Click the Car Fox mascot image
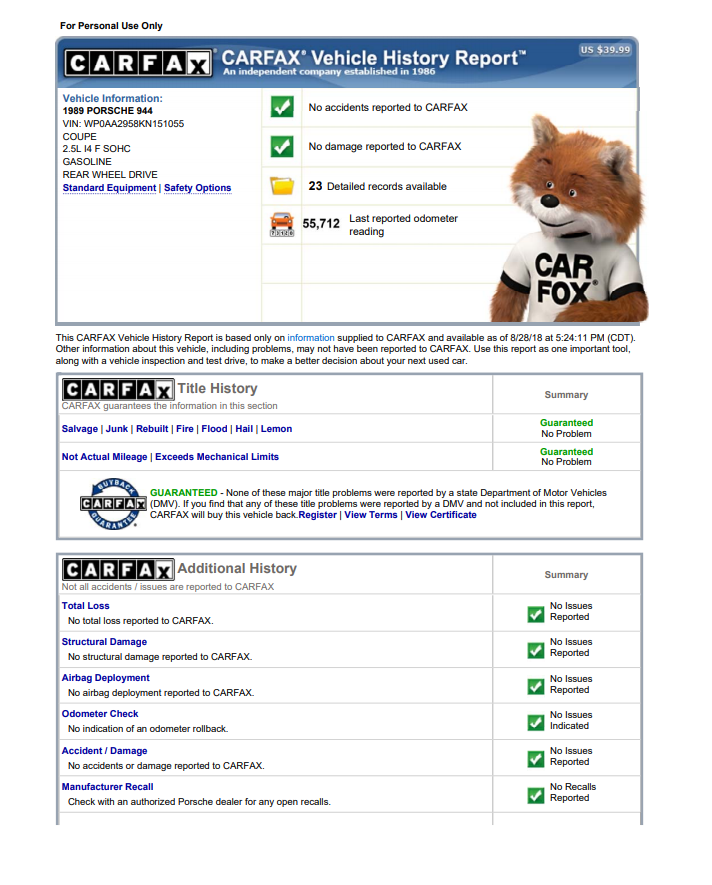The height and width of the screenshot is (885, 712). [570, 220]
